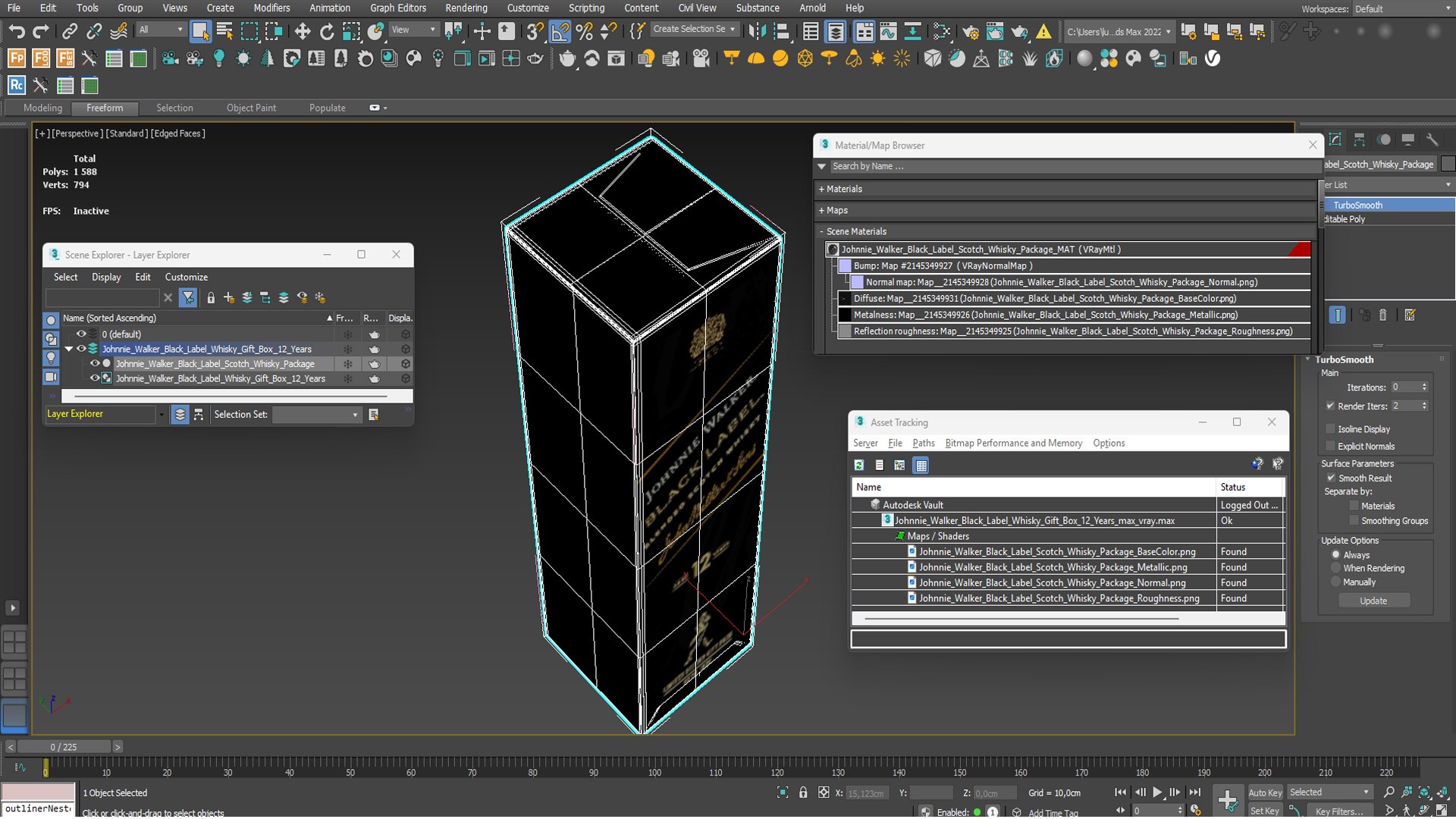Viewport: 1456px width, 819px height.
Task: Choose the Select and Rotate tool
Action: click(327, 31)
